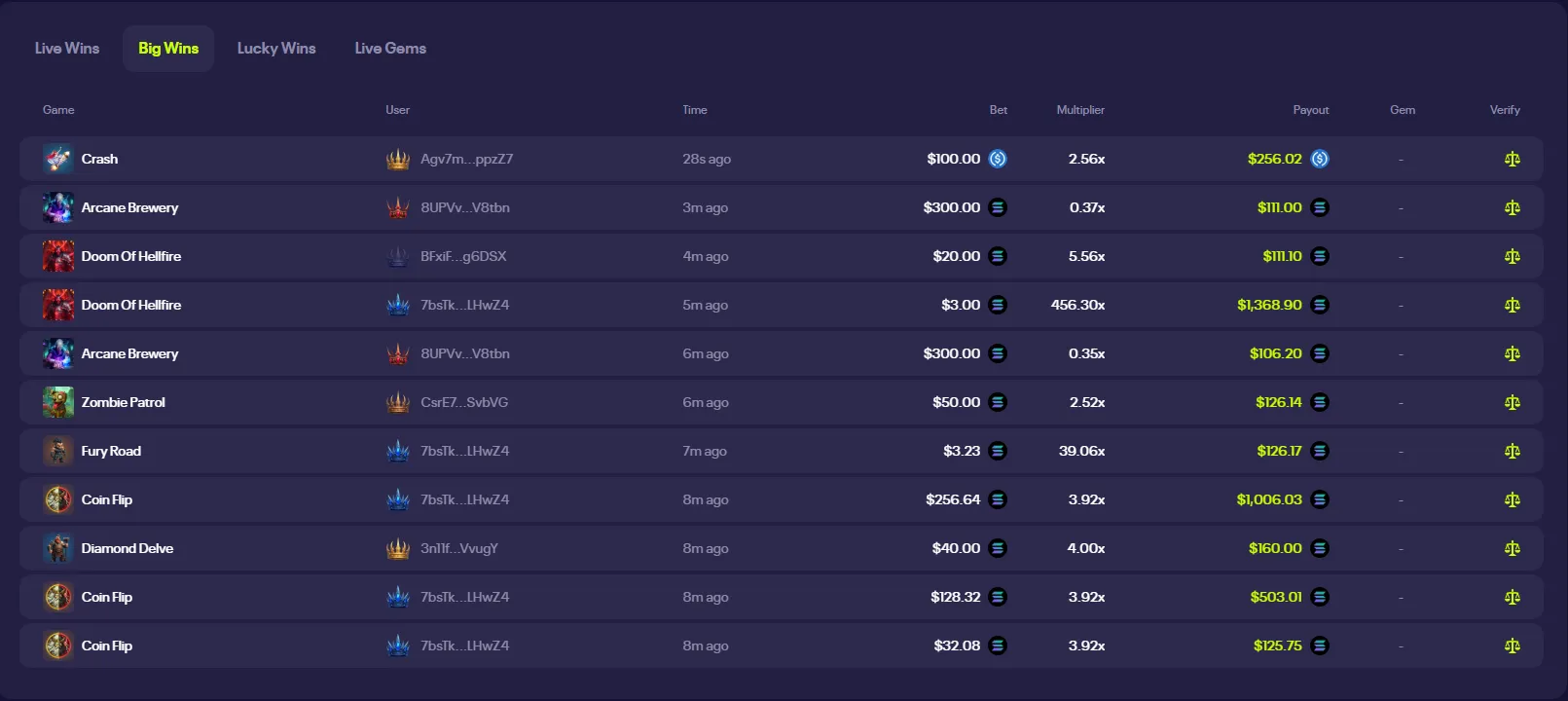
Task: Click the 456.30x multiplier value
Action: (x=1078, y=305)
